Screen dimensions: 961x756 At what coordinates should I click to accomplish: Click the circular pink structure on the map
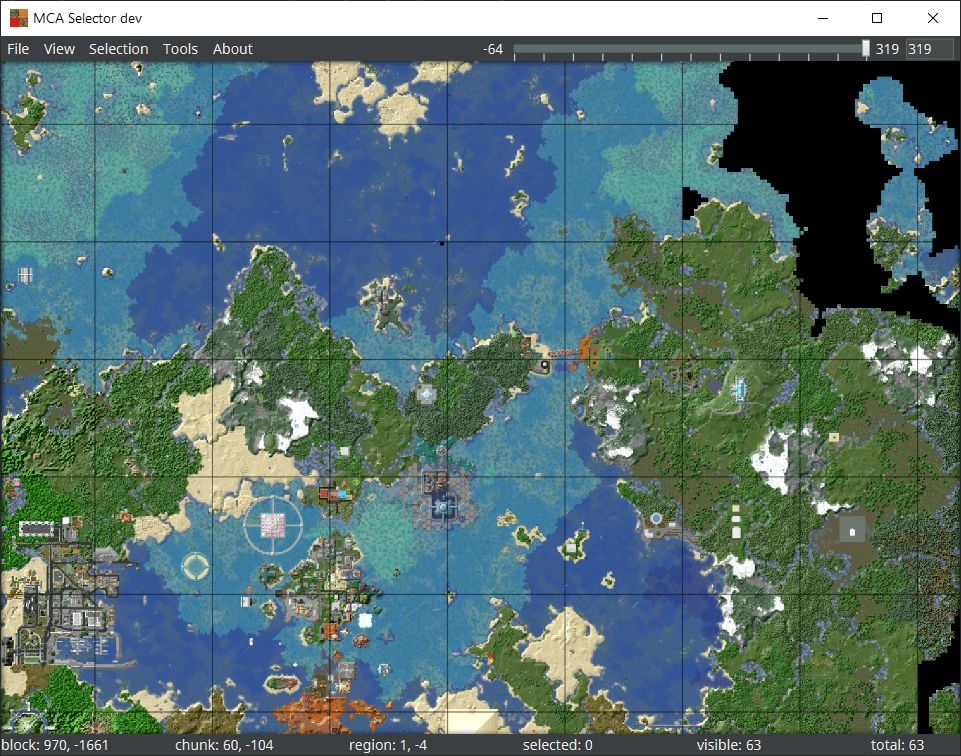(x=273, y=523)
